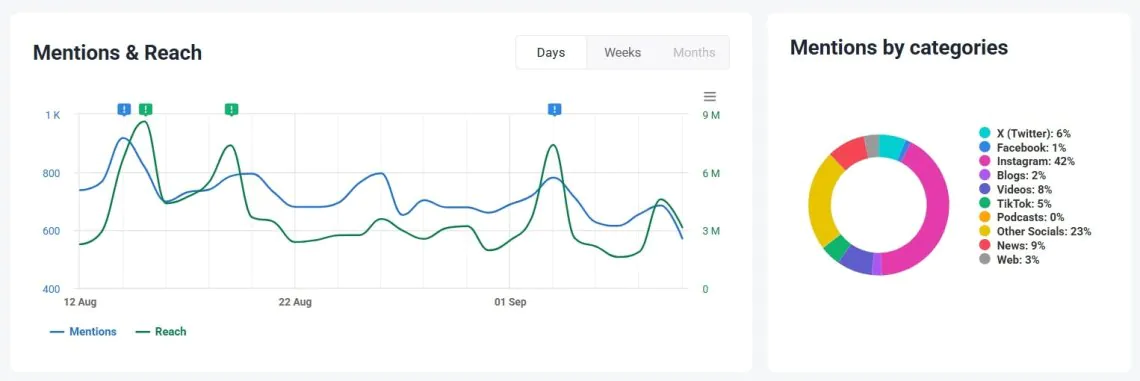Click the Instagram legend color dot
Viewport: 1140px width, 381px height.
pyautogui.click(x=984, y=161)
